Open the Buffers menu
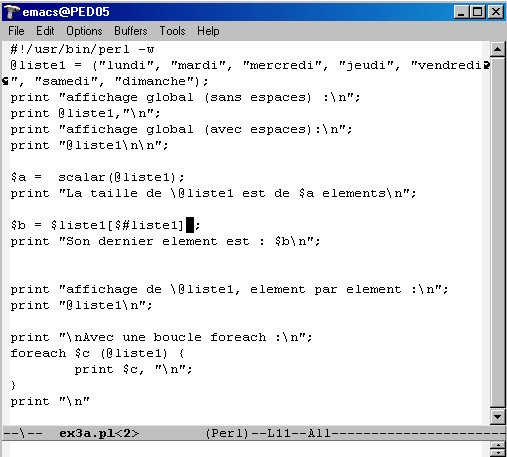 [130, 31]
